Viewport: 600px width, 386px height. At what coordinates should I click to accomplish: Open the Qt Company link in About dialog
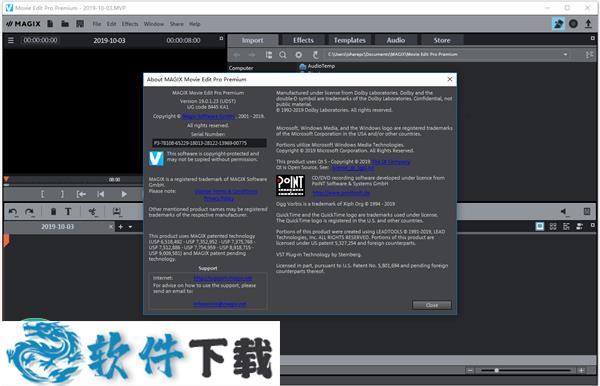(390, 162)
